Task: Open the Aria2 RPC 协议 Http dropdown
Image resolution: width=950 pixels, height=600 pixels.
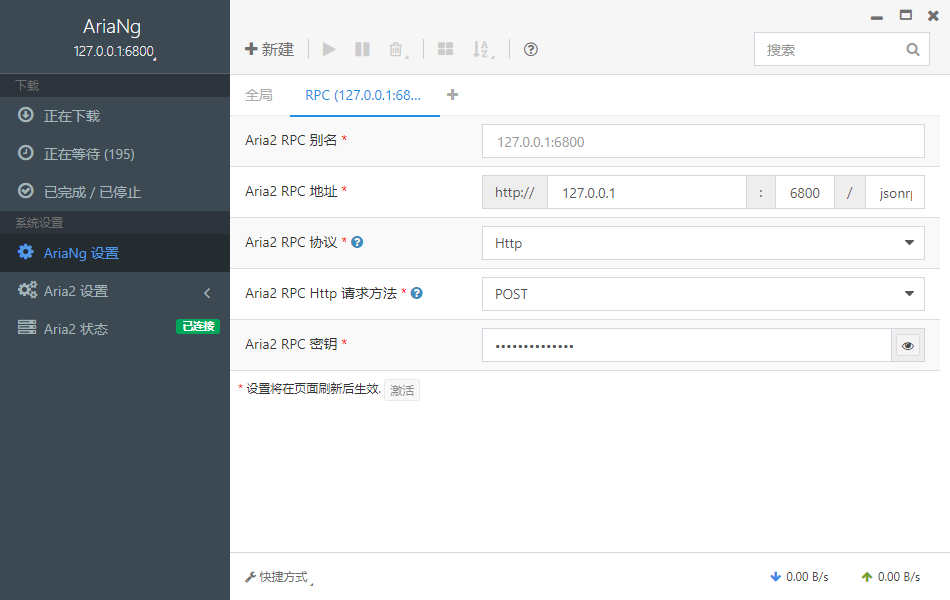Action: [x=703, y=243]
